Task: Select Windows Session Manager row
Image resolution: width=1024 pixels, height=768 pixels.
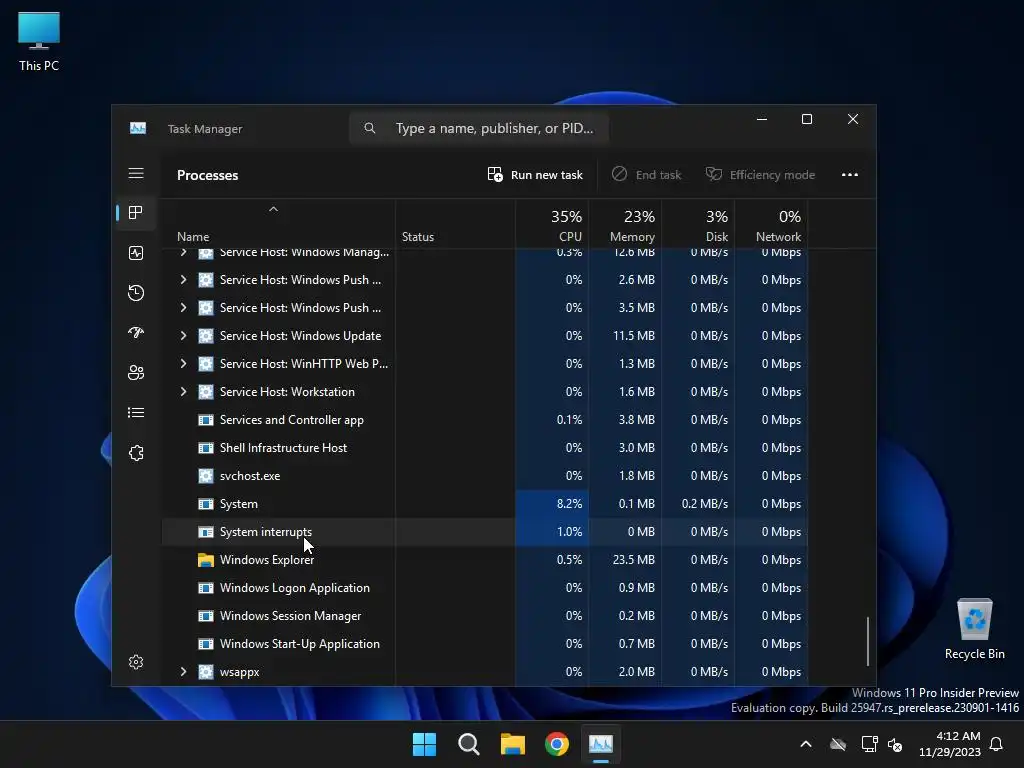Action: [x=485, y=616]
